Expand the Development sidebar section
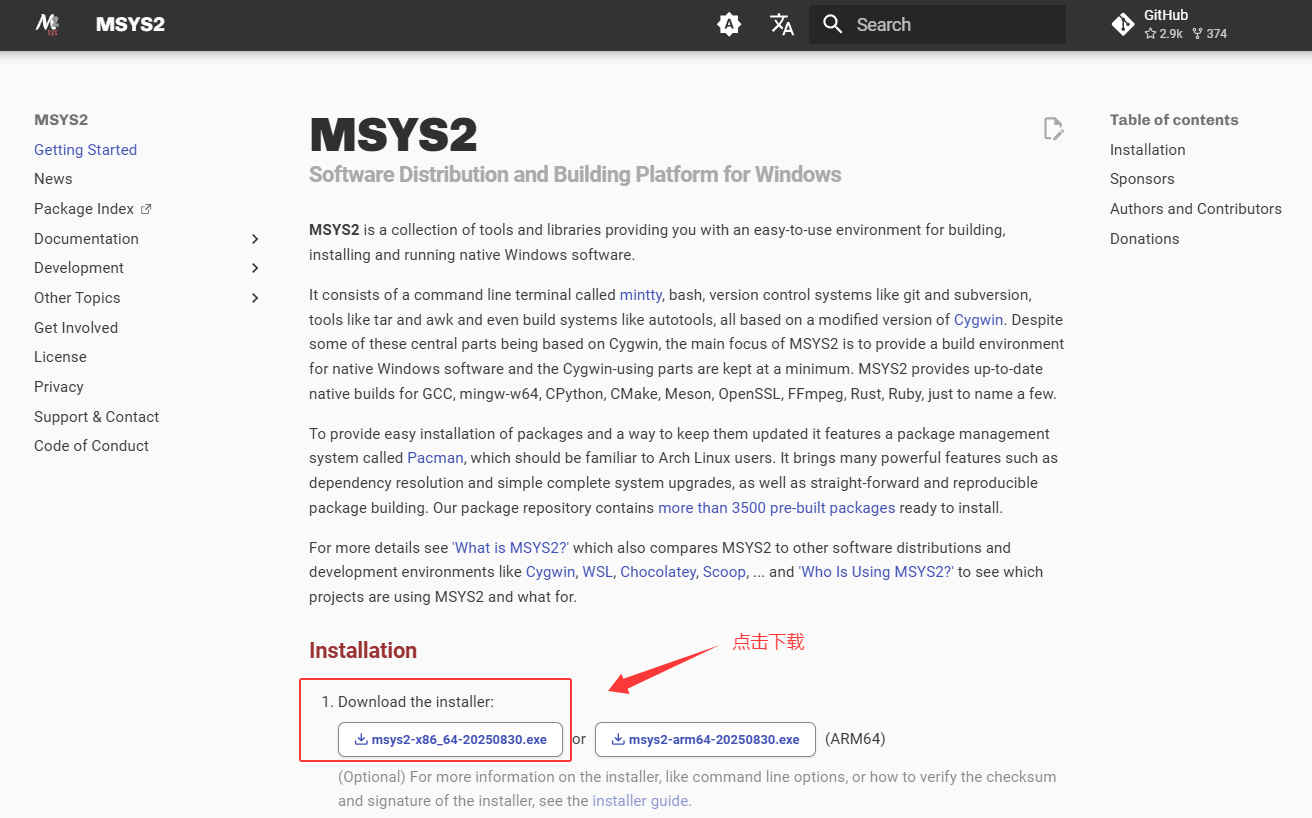This screenshot has height=818, width=1312. 255,268
